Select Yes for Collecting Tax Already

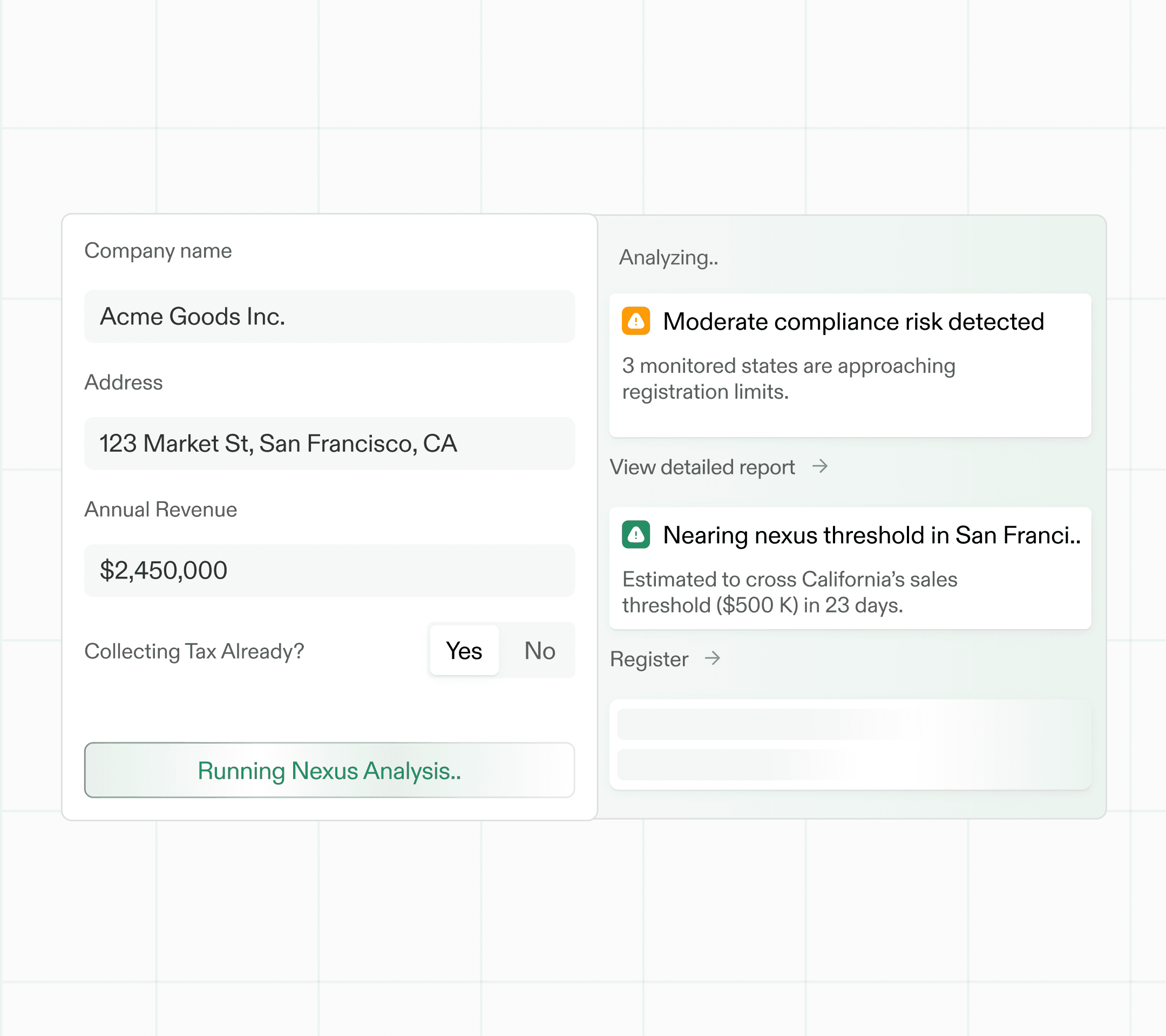(x=464, y=651)
